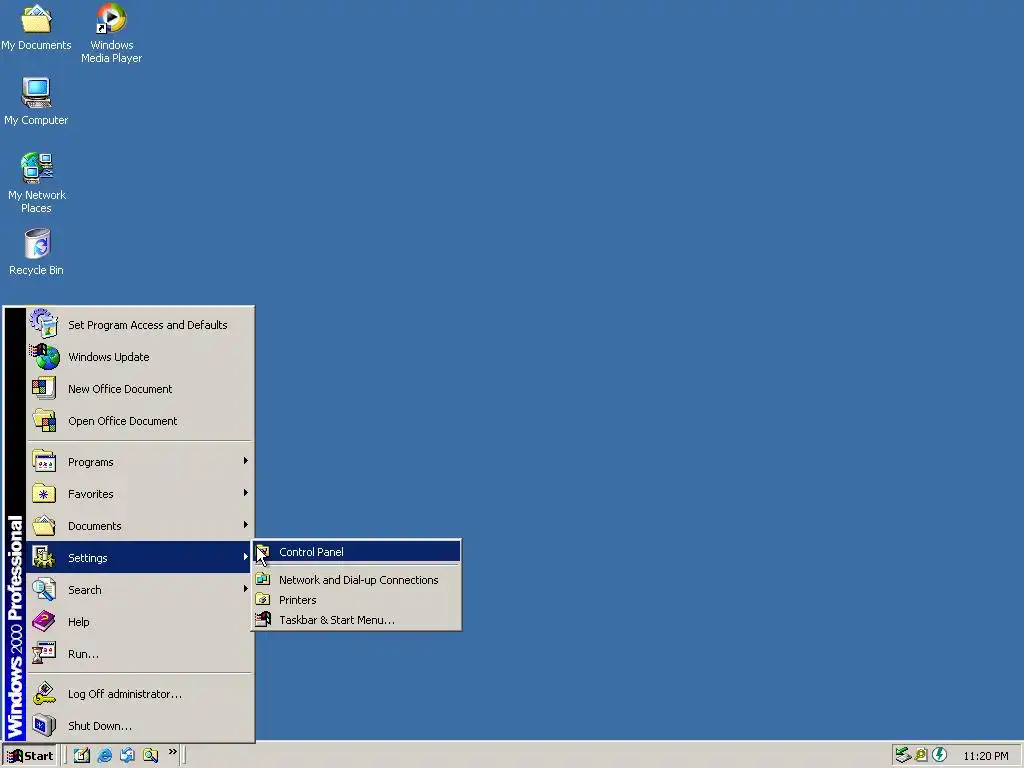The height and width of the screenshot is (768, 1024).
Task: Click the lightning bolt tray icon
Action: coord(940,755)
